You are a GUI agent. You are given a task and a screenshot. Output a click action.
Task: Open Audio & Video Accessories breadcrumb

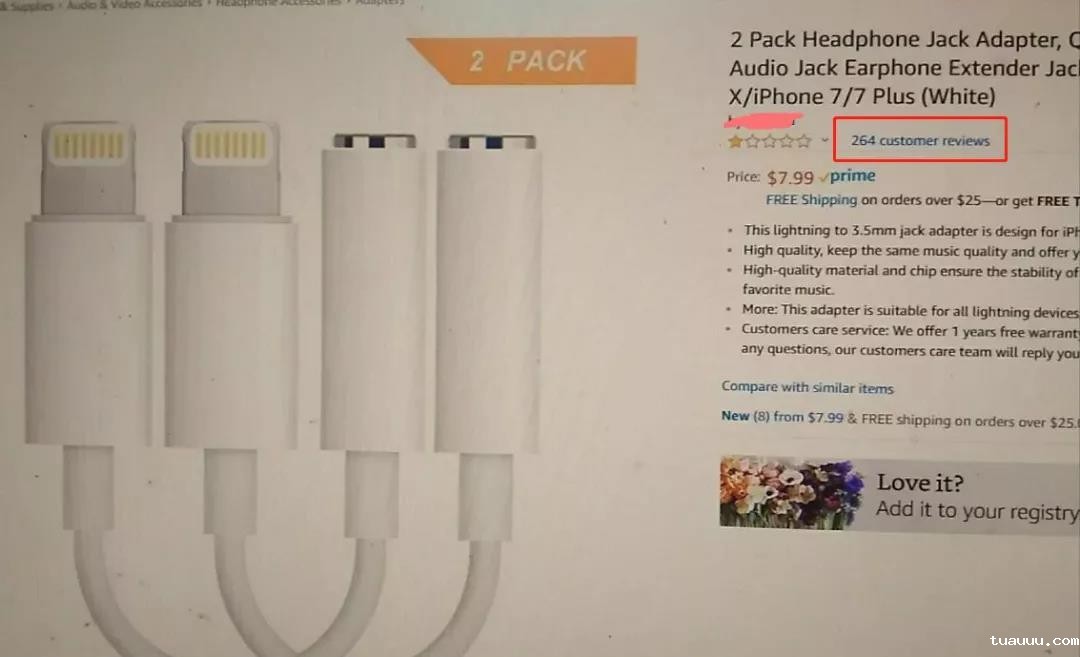134,3
